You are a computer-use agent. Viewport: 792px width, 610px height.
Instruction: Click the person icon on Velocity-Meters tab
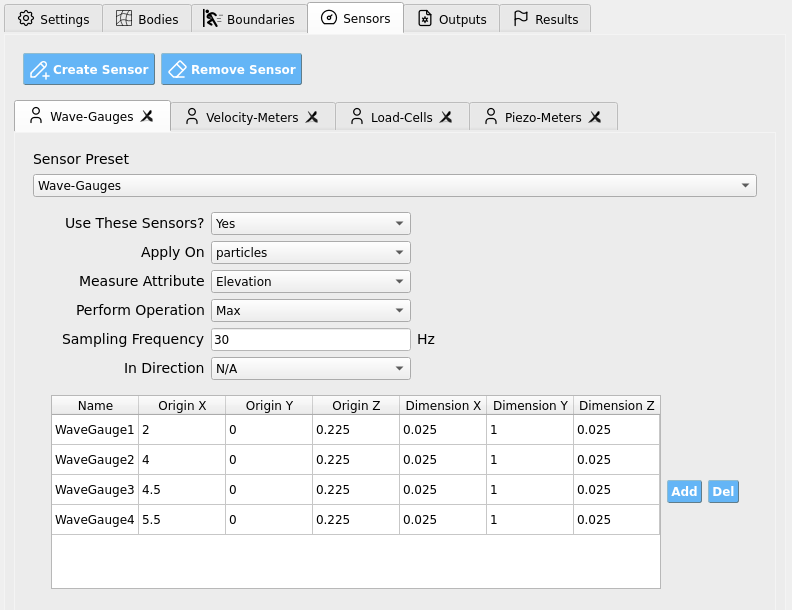click(x=192, y=116)
